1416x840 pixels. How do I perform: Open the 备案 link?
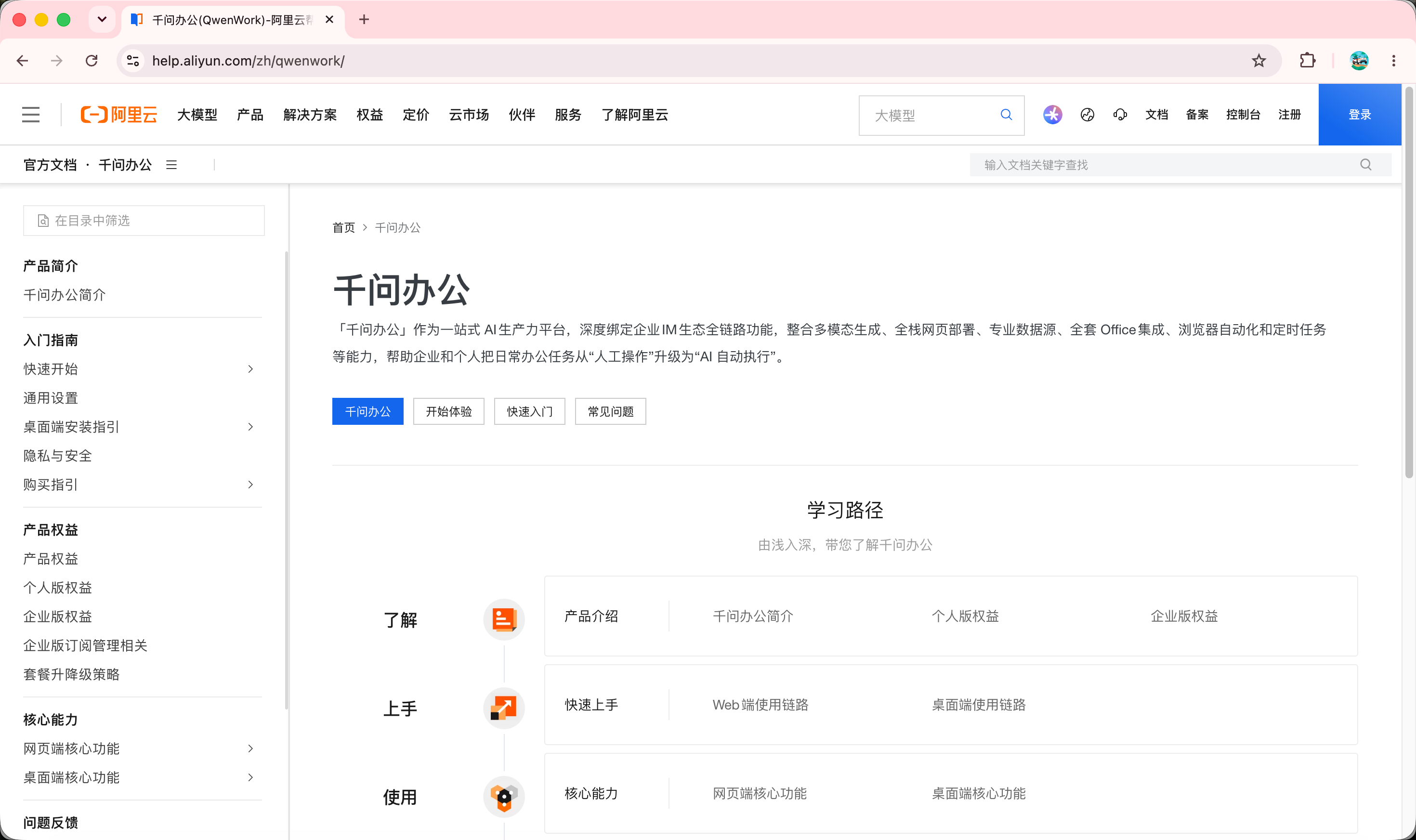[1197, 115]
